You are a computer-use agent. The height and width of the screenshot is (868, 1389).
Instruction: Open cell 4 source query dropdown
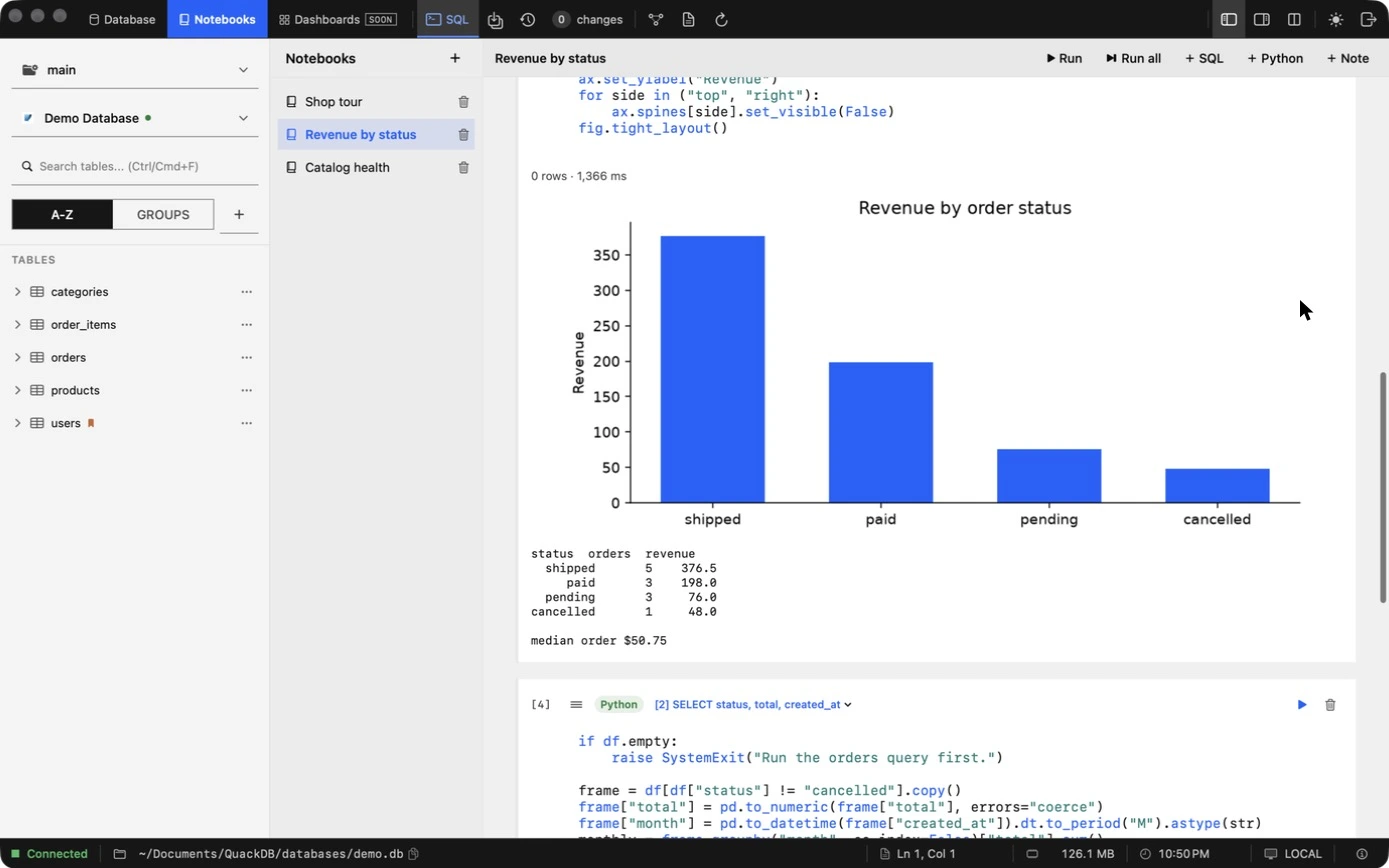pos(753,705)
